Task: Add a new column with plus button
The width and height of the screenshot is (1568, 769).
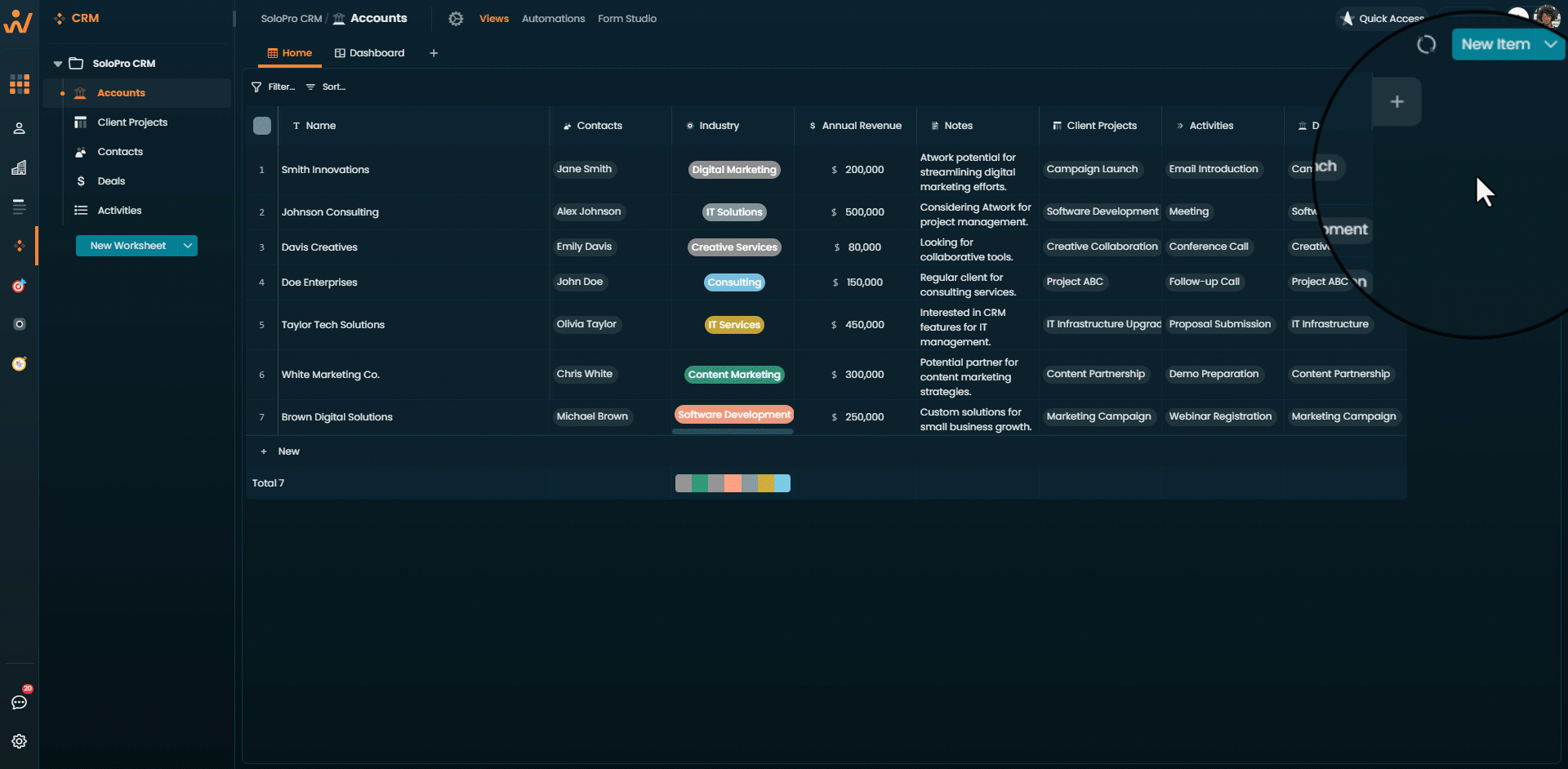Action: [x=1397, y=101]
